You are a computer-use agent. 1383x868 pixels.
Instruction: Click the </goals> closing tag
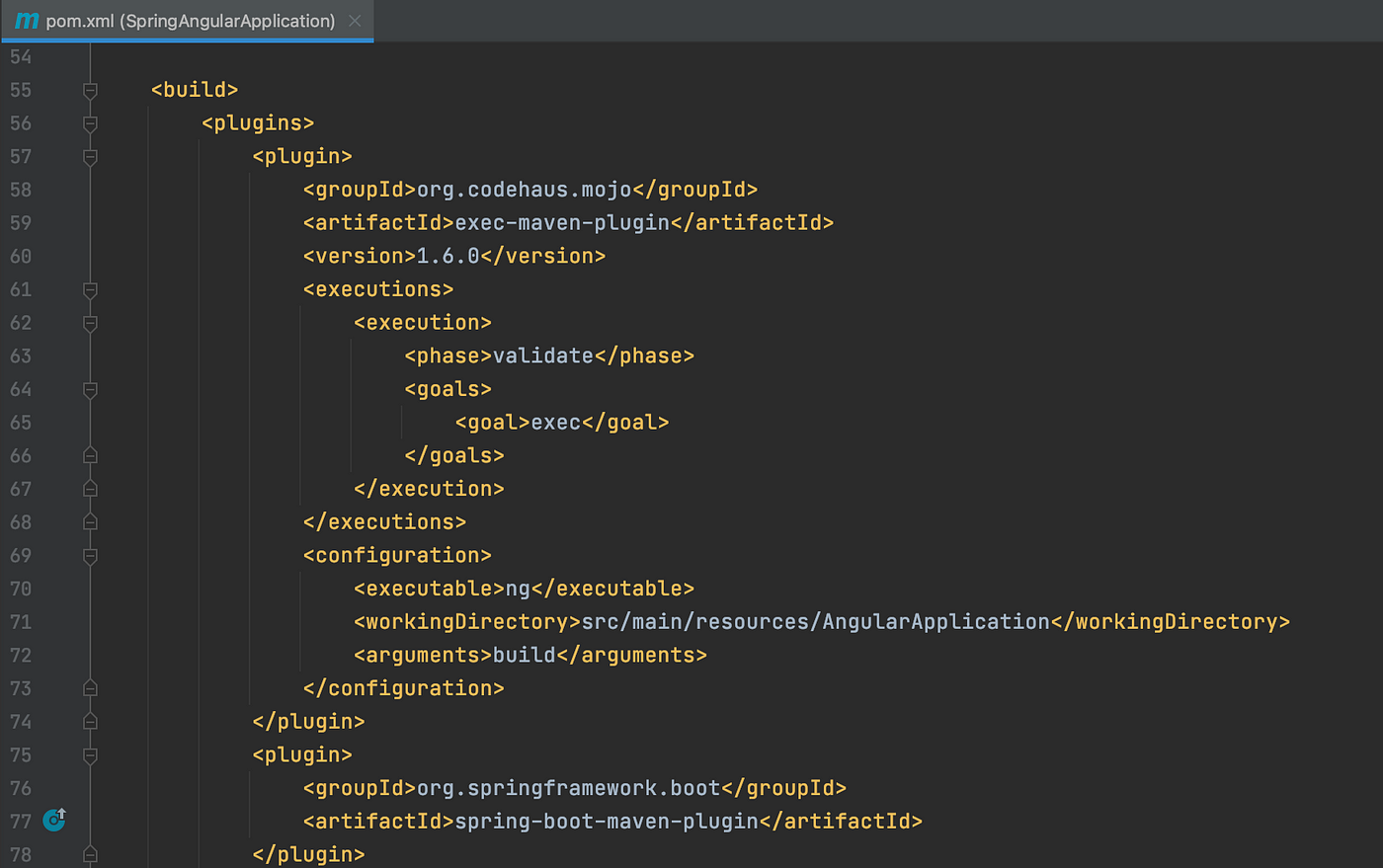pyautogui.click(x=454, y=455)
